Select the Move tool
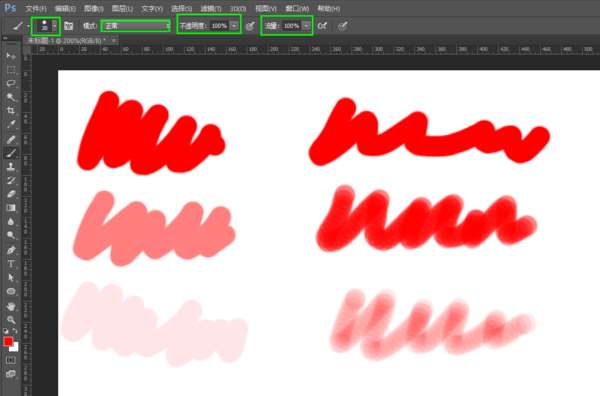The height and width of the screenshot is (396, 600). [11, 56]
